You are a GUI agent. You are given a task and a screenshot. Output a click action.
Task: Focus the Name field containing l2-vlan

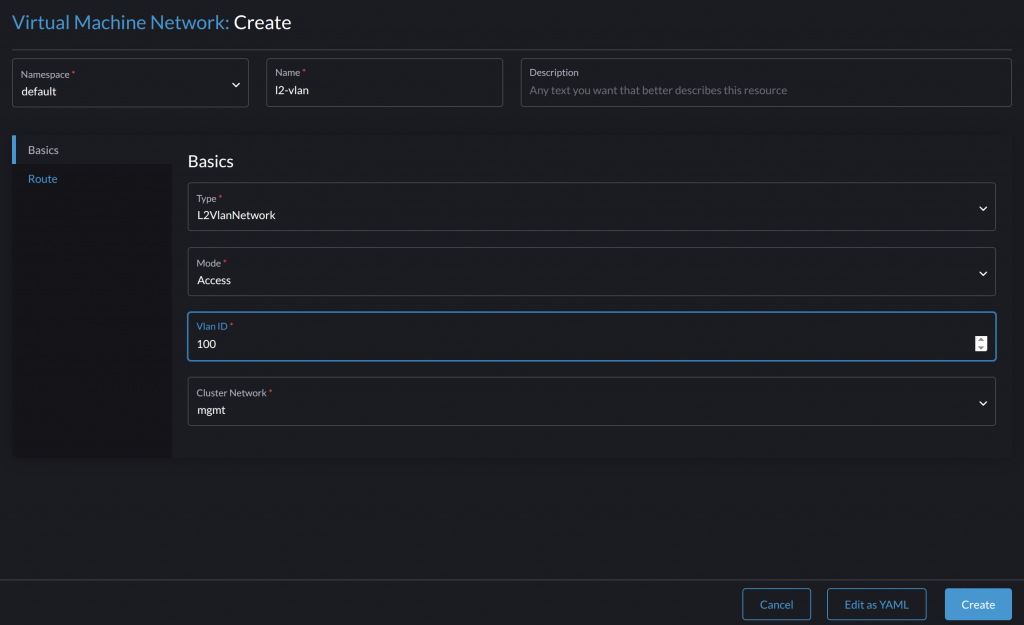pyautogui.click(x=384, y=91)
